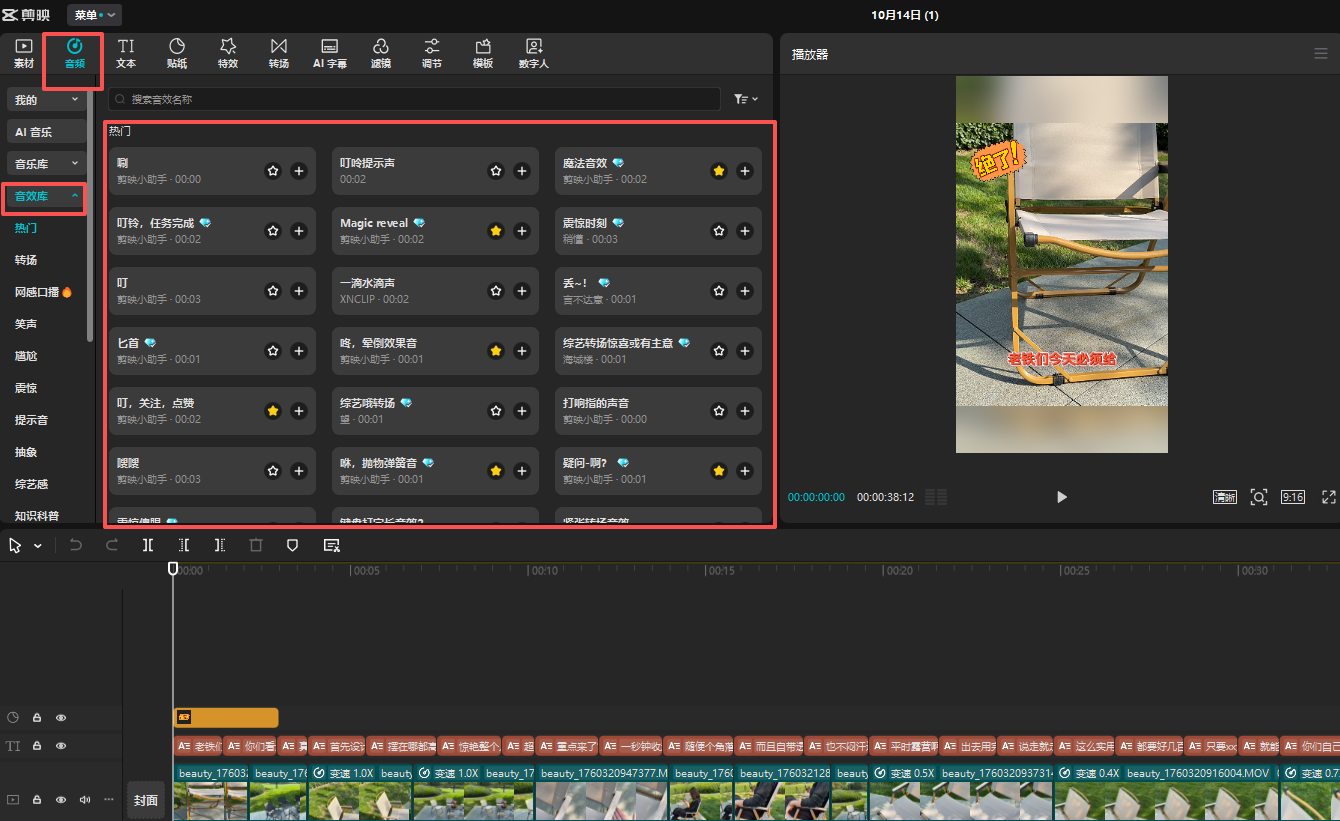1340x821 pixels.
Task: Open the 转场 (Transitions) panel
Action: tap(278, 53)
